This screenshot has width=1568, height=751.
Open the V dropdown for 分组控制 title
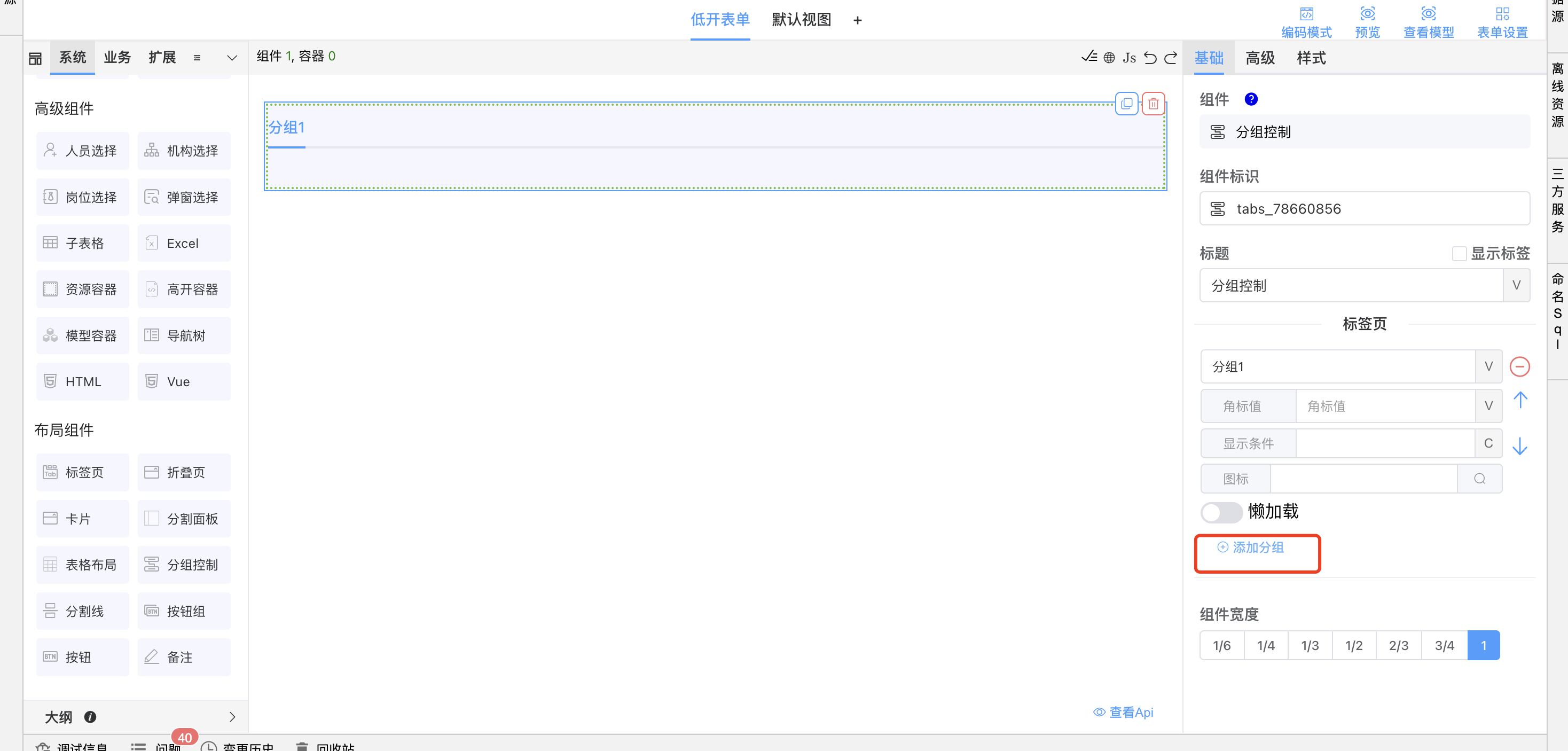point(1516,285)
